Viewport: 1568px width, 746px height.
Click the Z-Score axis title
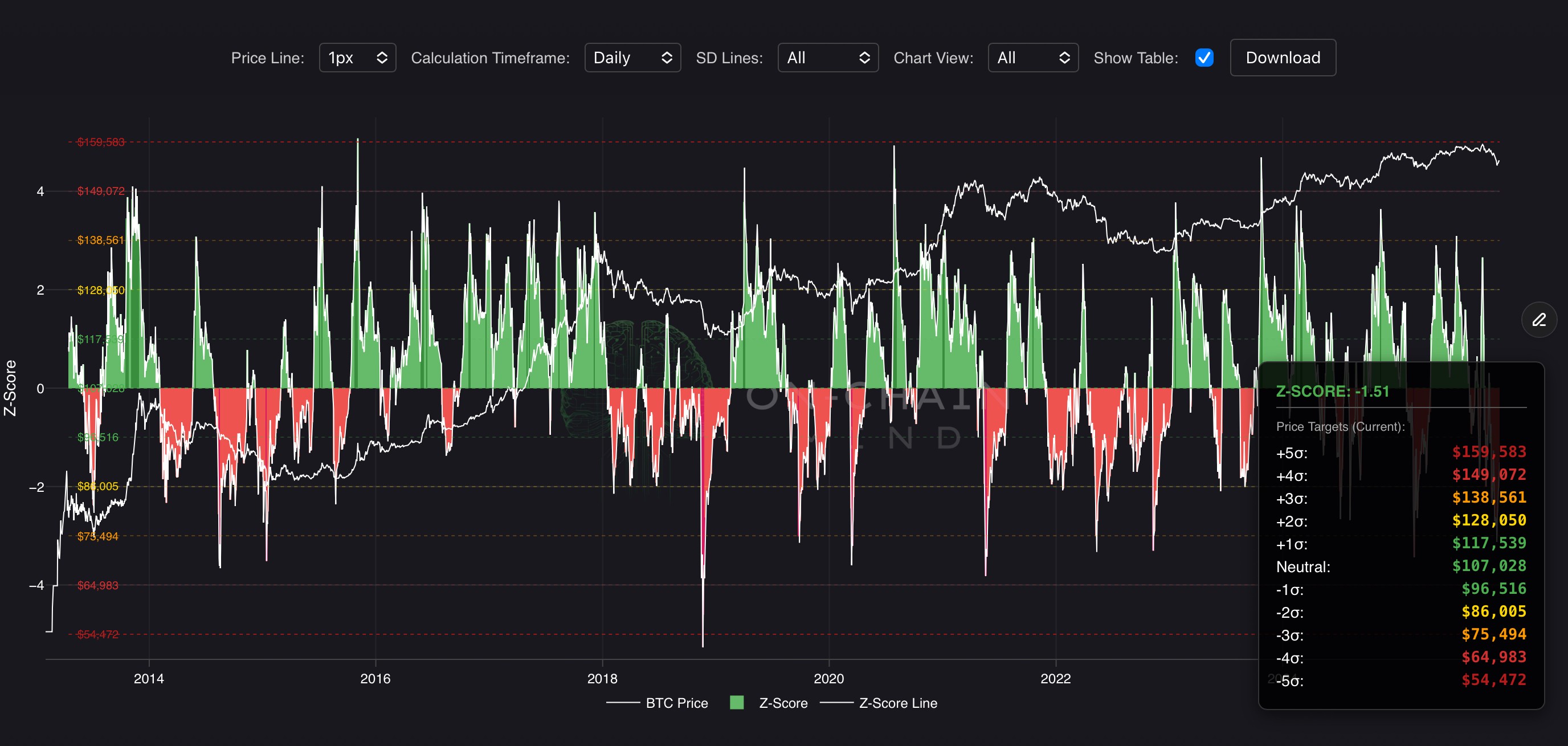point(10,388)
